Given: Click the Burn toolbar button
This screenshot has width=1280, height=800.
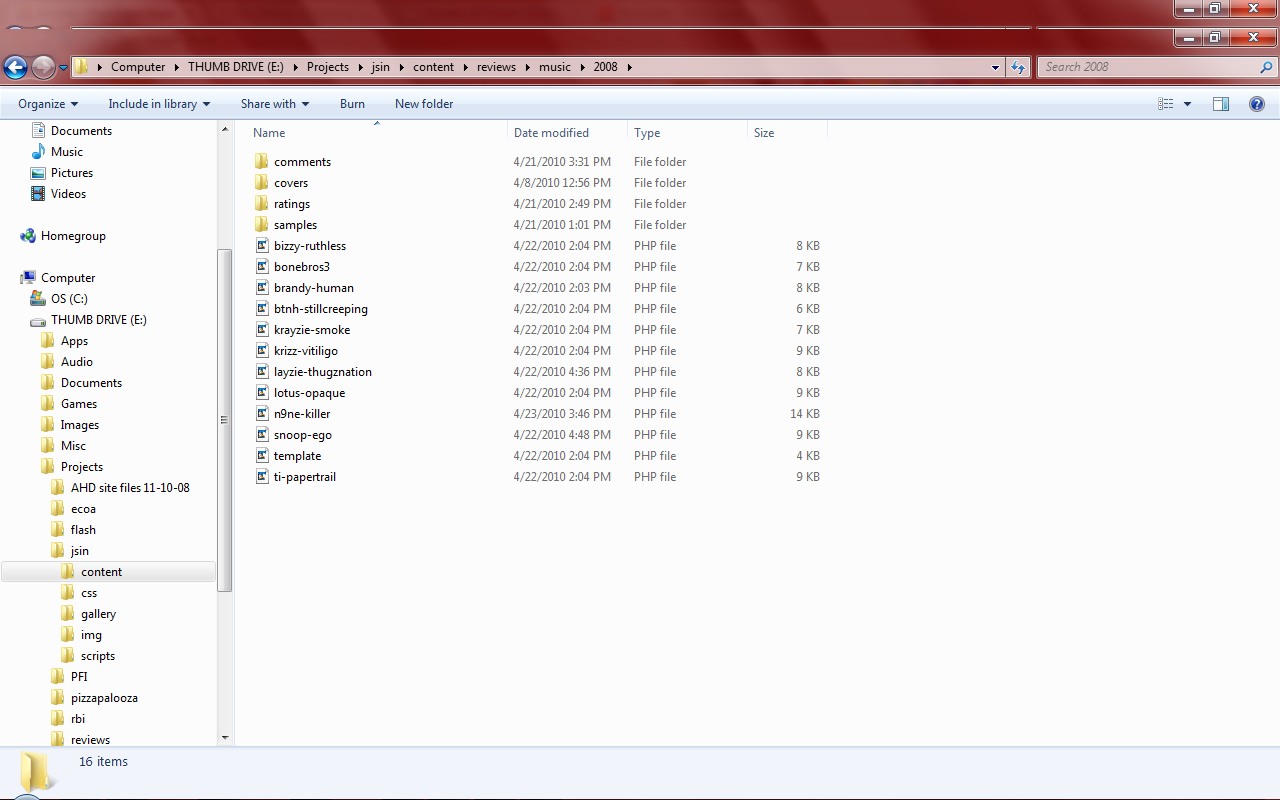Looking at the screenshot, I should coord(352,104).
